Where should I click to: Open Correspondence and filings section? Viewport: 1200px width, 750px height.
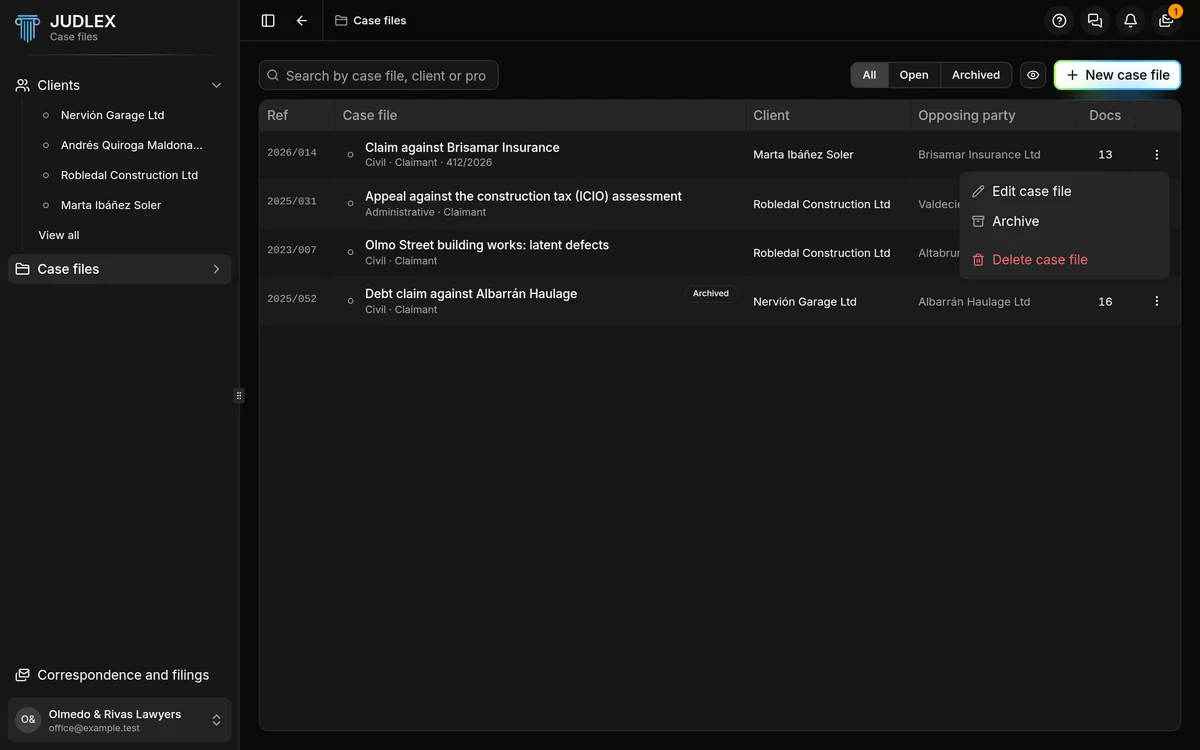coord(120,675)
